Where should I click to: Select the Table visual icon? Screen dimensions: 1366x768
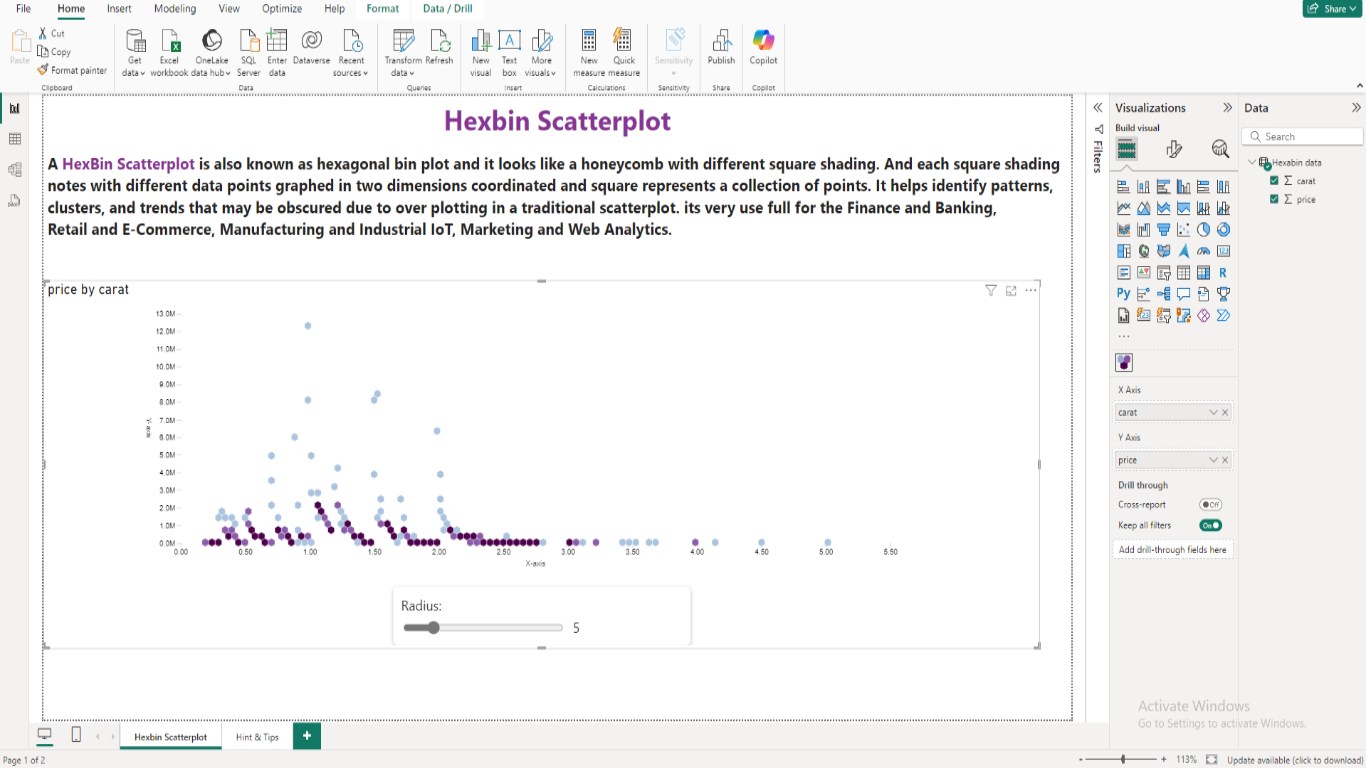pos(1184,272)
